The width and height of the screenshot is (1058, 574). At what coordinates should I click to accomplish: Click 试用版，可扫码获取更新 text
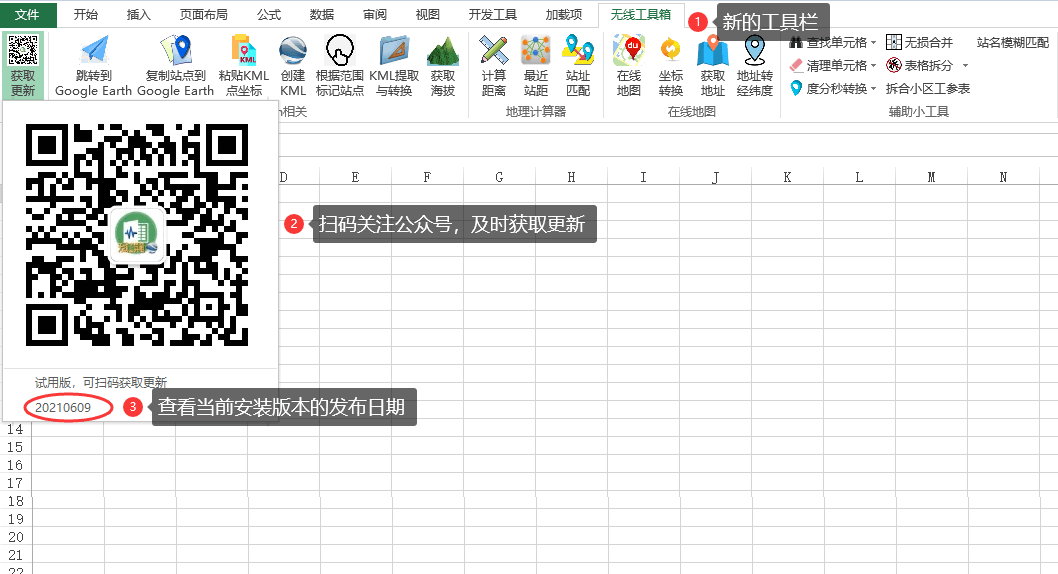pyautogui.click(x=101, y=382)
